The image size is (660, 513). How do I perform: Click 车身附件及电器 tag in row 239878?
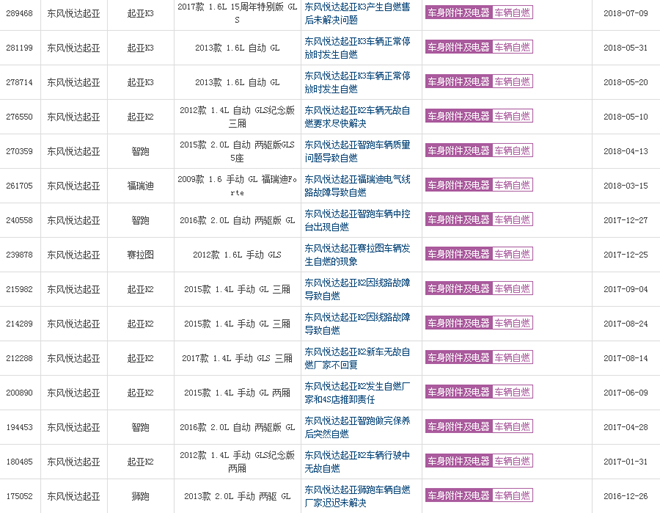(458, 254)
